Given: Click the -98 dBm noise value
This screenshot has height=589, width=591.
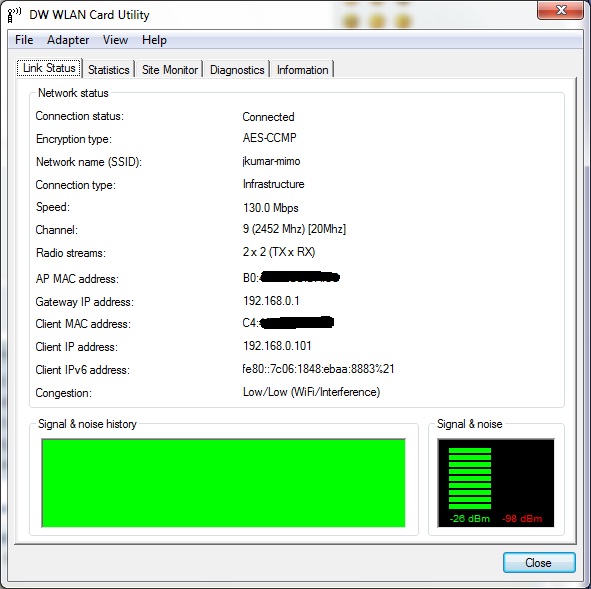Looking at the screenshot, I should [x=522, y=519].
